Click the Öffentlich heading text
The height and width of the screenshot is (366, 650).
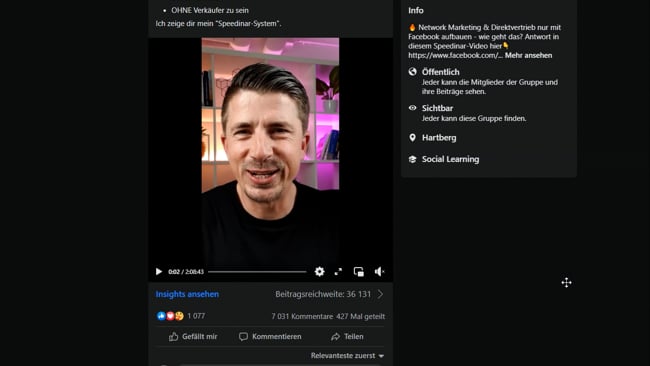(440, 72)
